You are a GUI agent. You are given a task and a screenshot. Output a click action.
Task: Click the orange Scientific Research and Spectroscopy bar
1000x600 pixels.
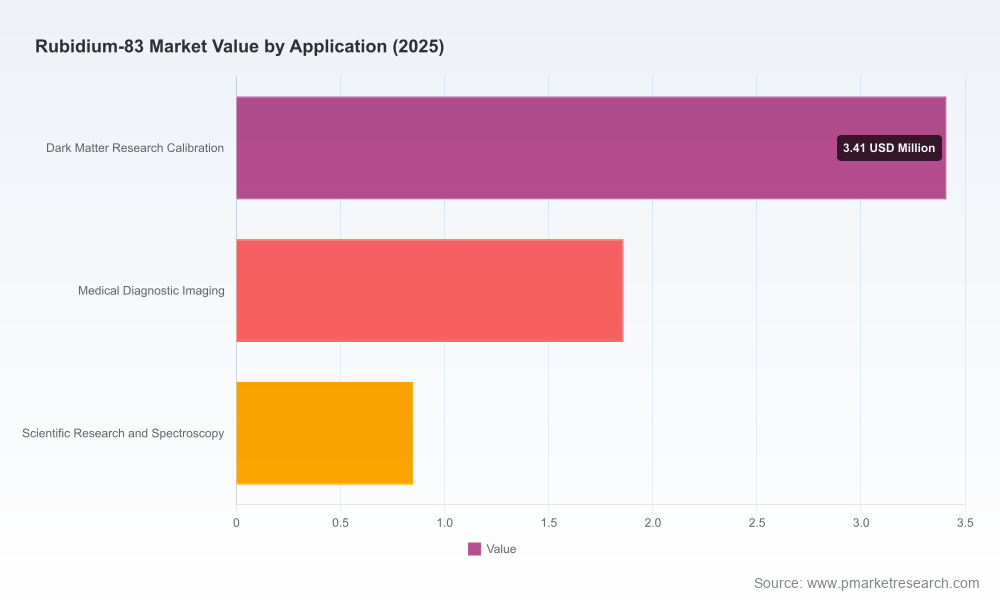point(325,434)
